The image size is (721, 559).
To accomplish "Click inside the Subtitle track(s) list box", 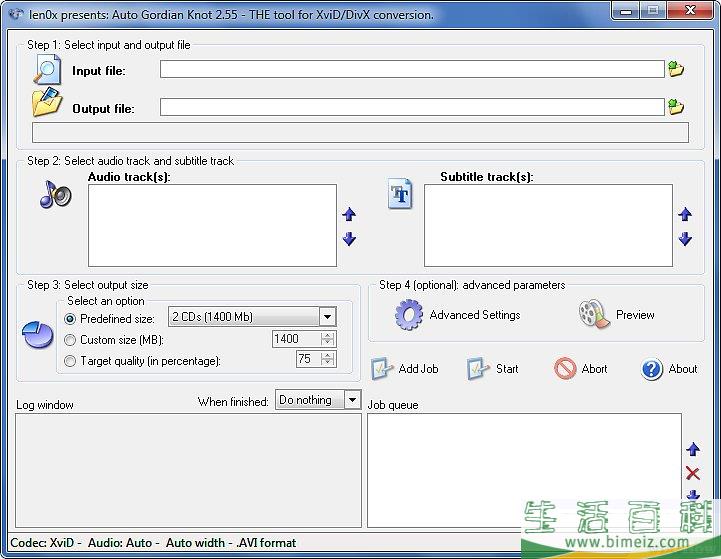I will pos(548,225).
